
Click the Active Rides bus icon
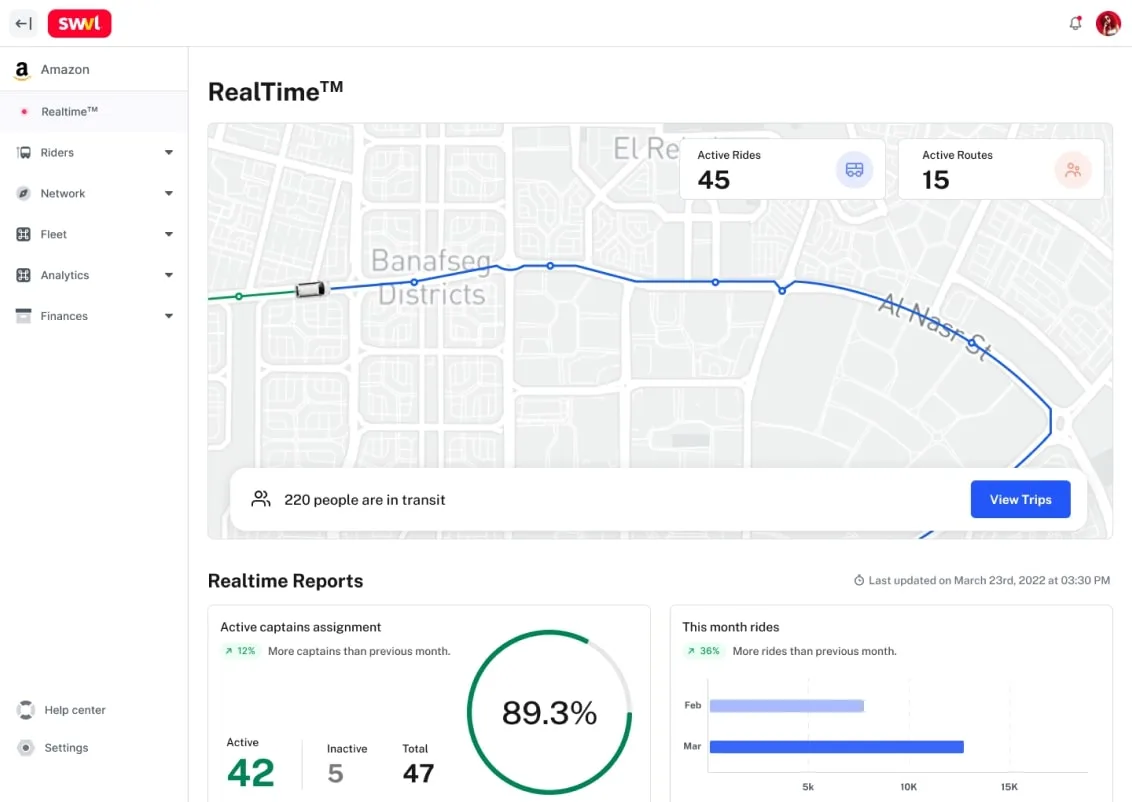click(854, 170)
